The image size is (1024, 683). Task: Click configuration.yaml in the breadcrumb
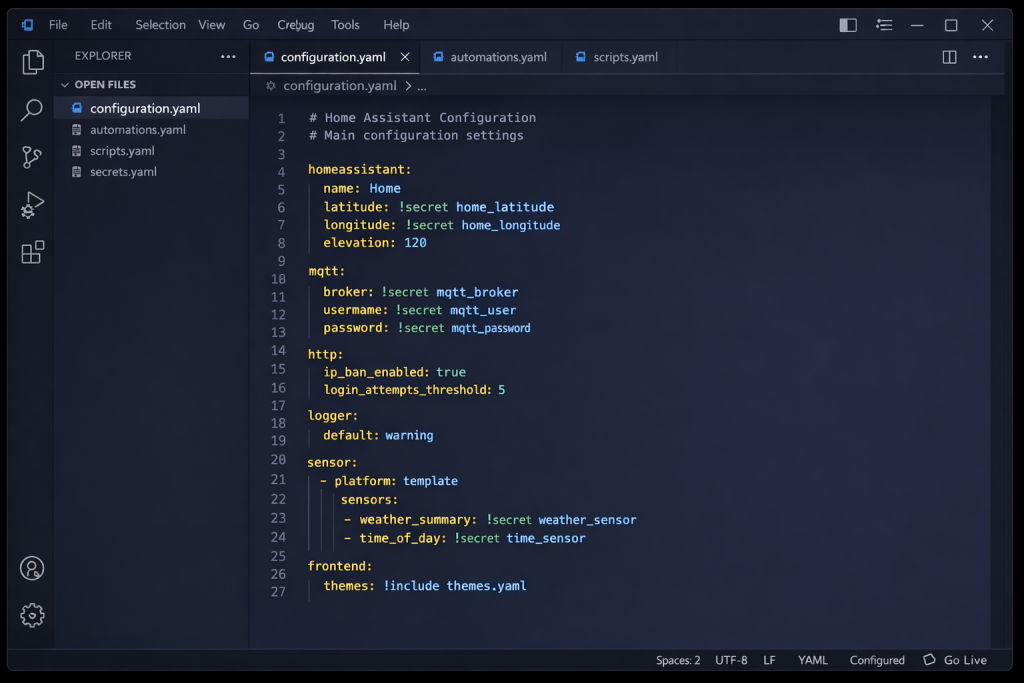point(340,86)
